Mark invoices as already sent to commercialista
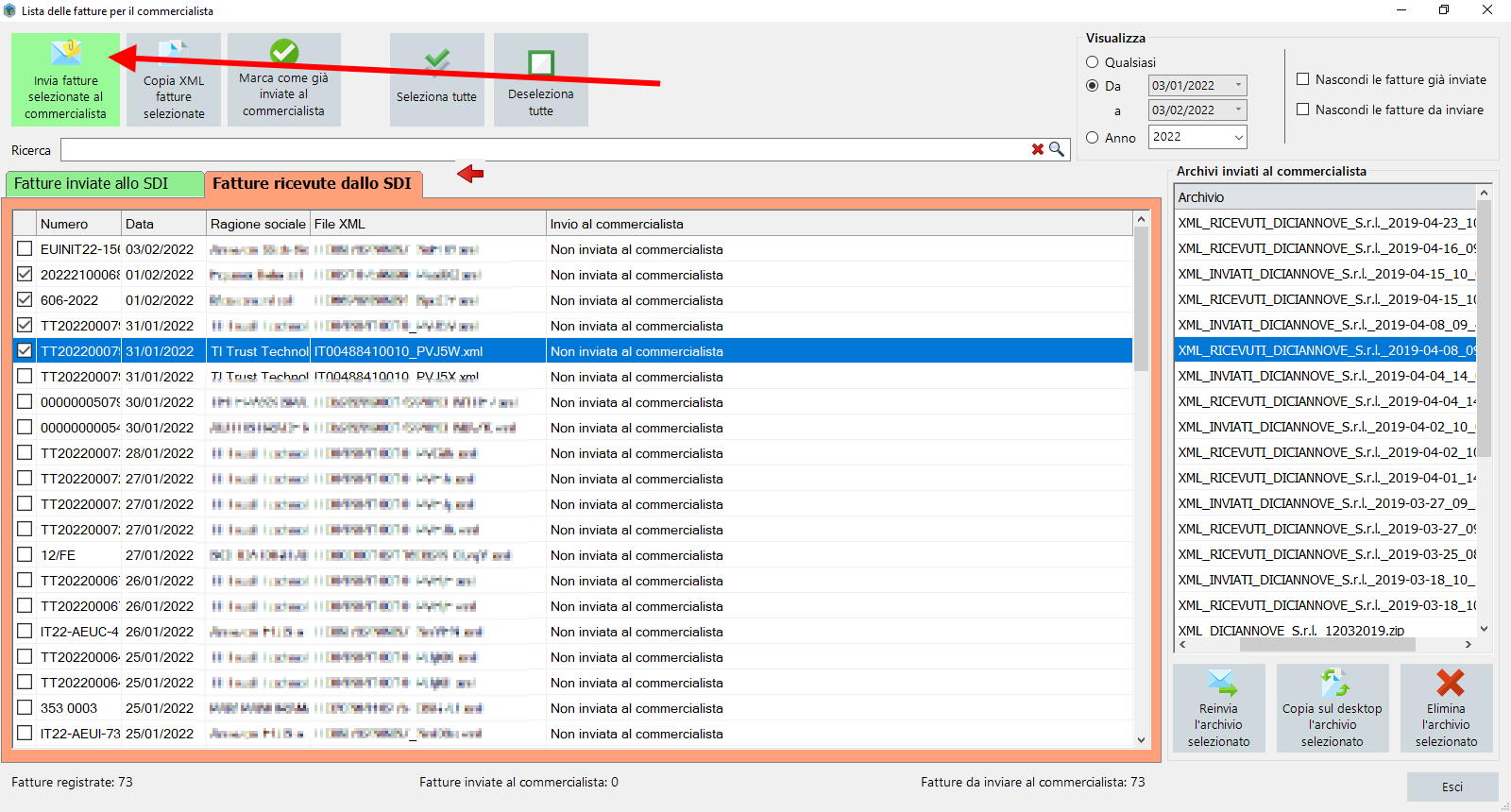1511x812 pixels. coord(283,80)
